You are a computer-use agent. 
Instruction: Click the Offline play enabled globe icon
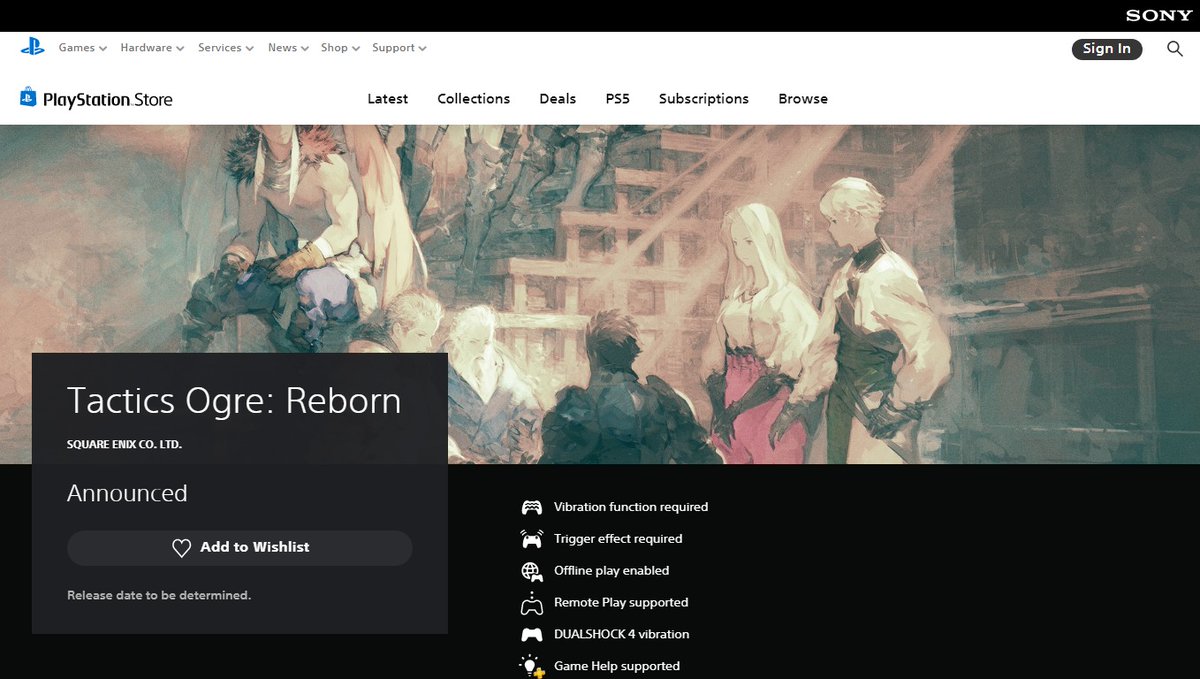532,571
